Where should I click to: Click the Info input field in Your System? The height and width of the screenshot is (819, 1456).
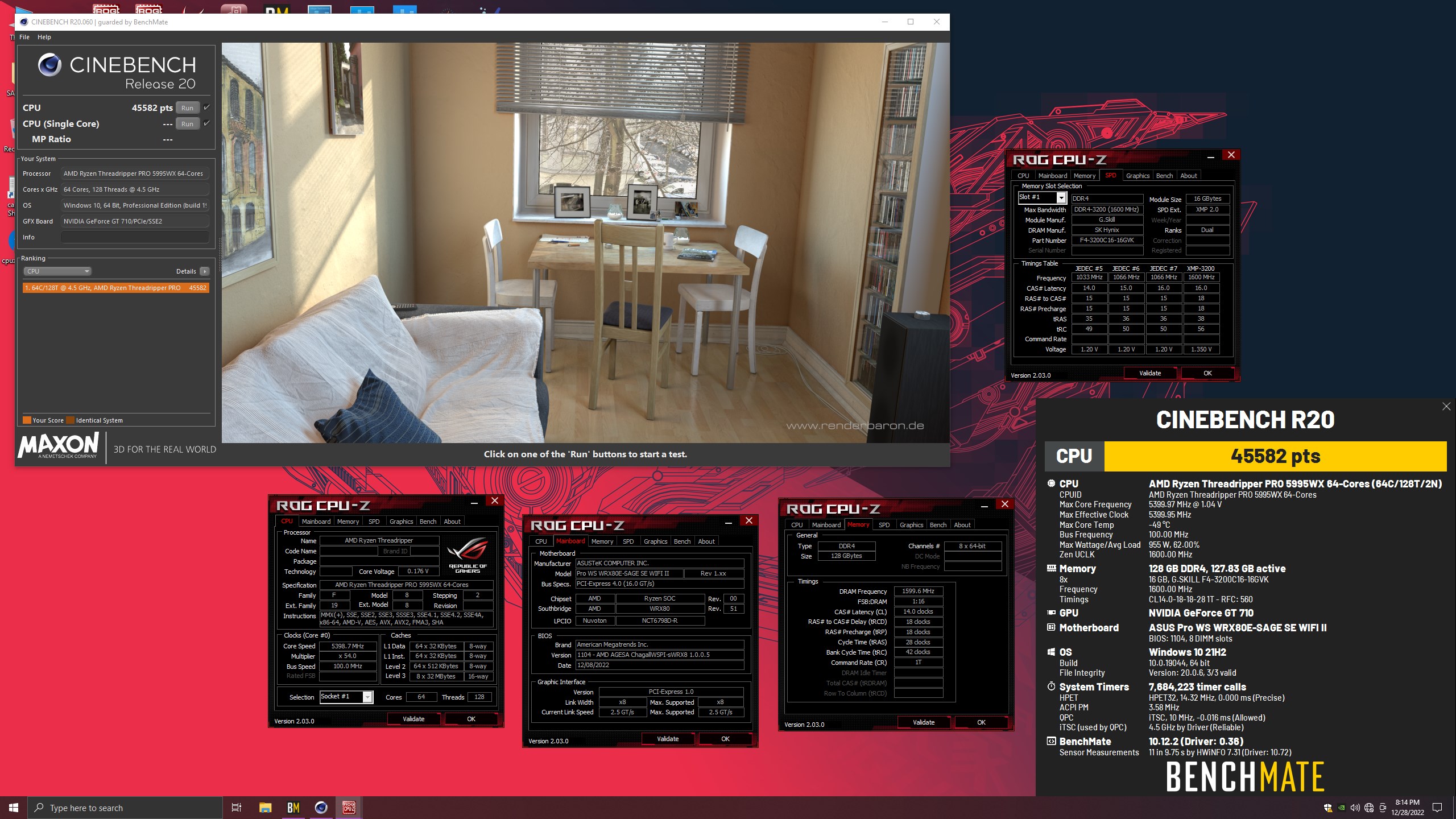(134, 237)
